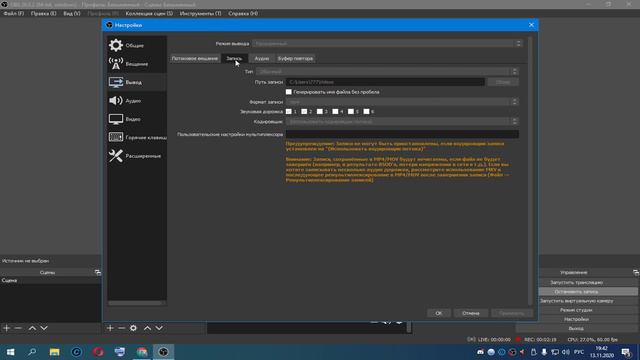Open the Горячие клавиши keyboard section

coord(116,137)
